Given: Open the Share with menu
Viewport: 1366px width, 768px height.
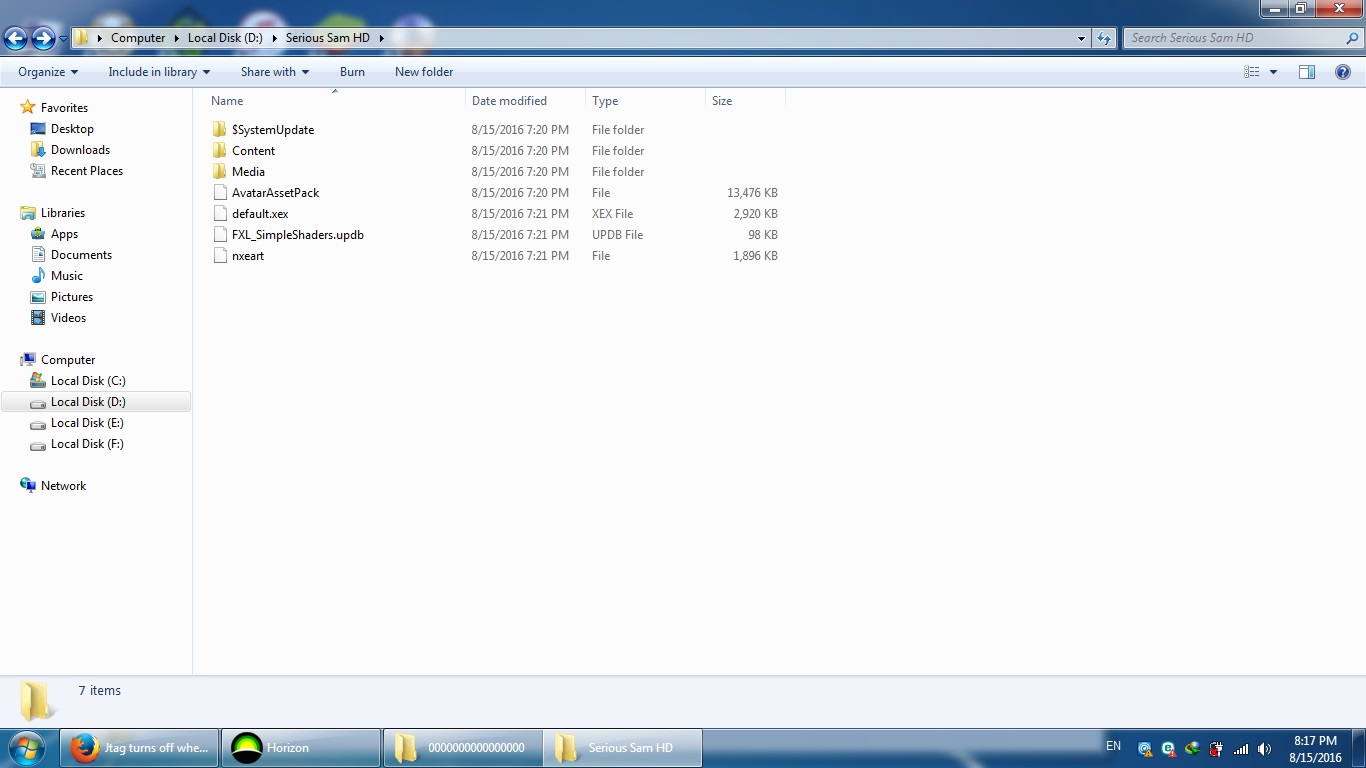Looking at the screenshot, I should pyautogui.click(x=275, y=72).
